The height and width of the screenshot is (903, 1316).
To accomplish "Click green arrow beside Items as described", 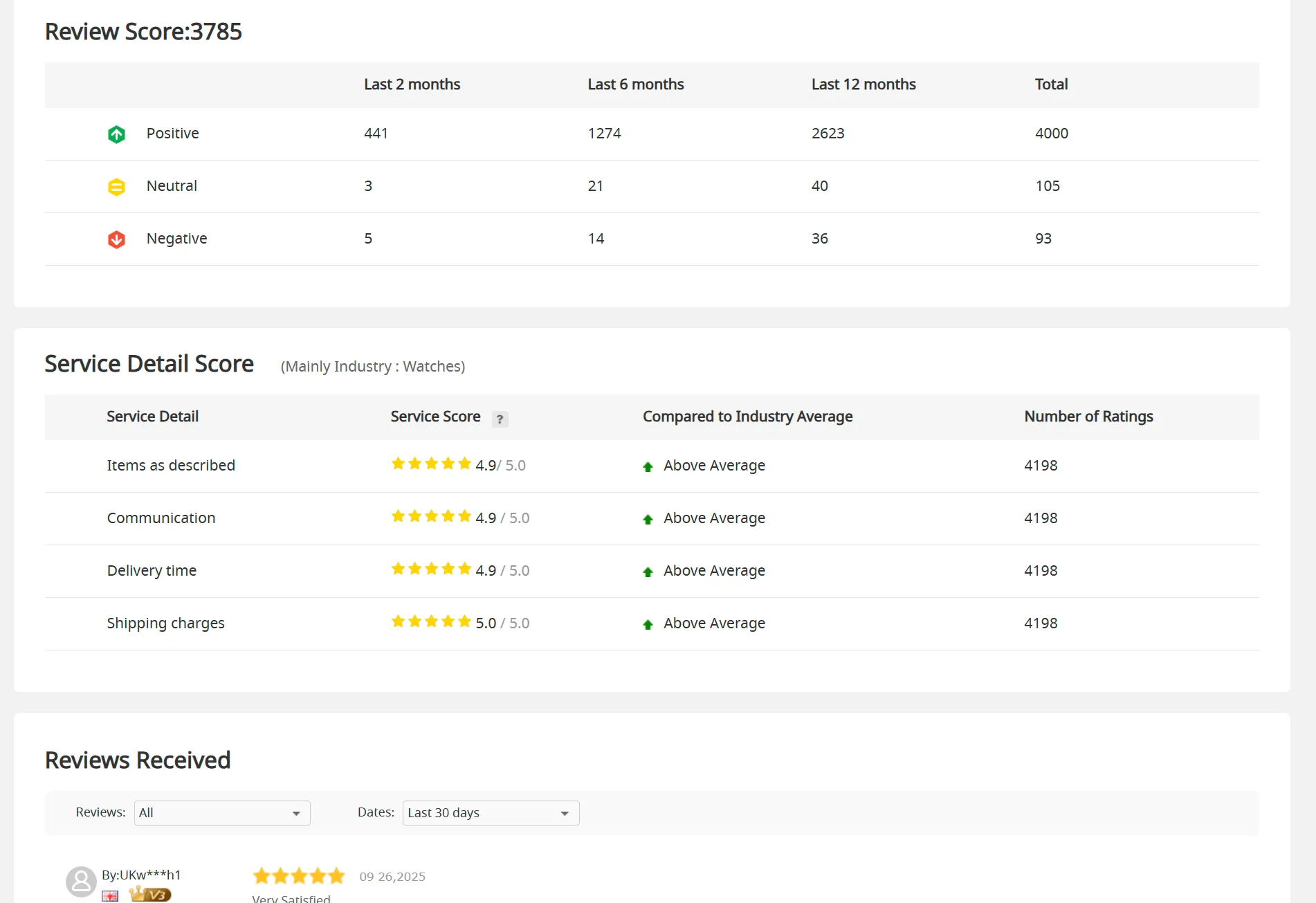I will (x=648, y=467).
